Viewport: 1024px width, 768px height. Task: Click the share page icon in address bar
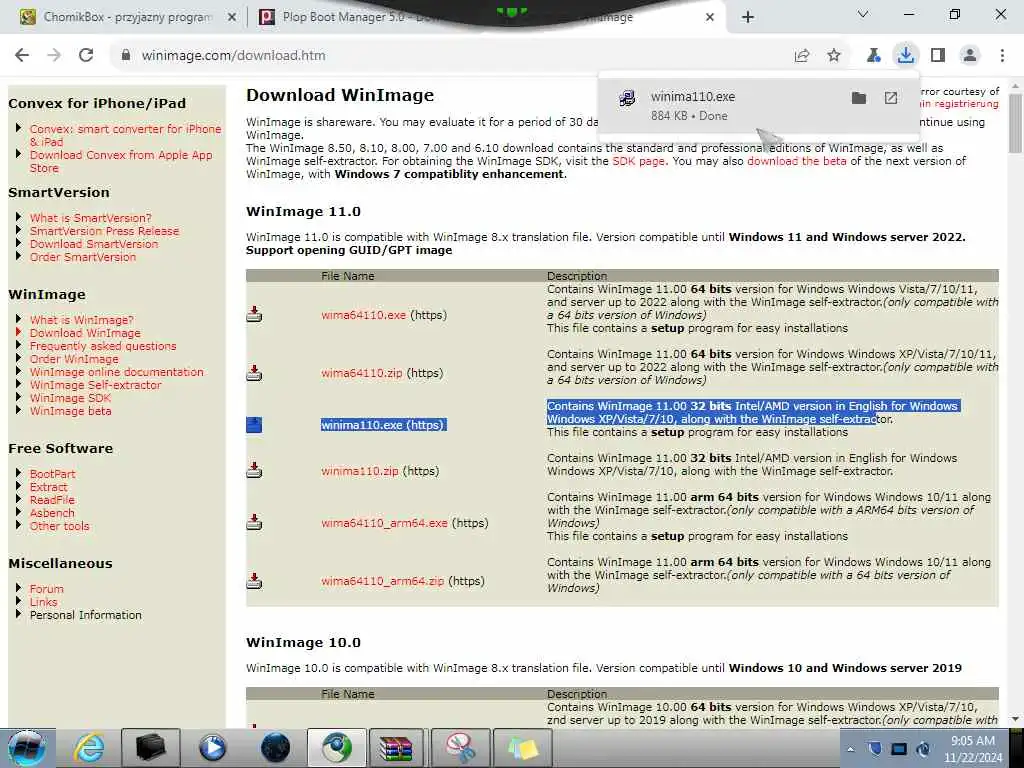click(x=802, y=56)
